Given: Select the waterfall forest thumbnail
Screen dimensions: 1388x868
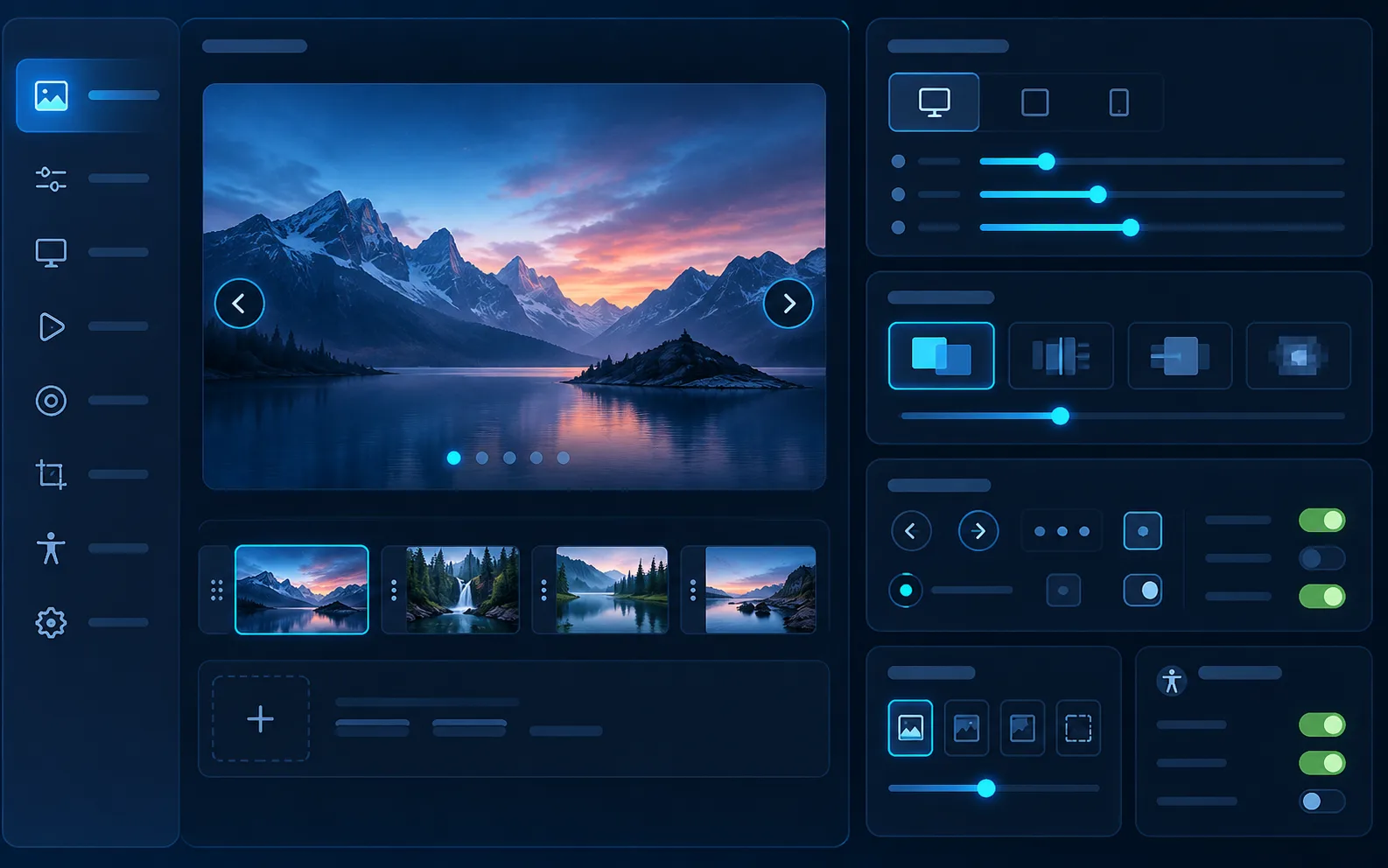Looking at the screenshot, I should point(463,590).
